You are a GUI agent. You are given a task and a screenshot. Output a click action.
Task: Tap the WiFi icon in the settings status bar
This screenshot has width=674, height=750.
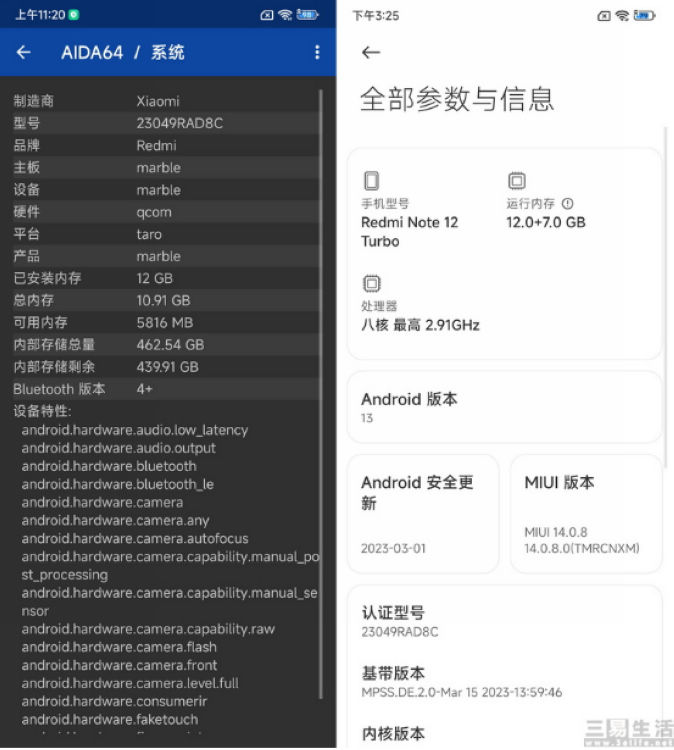[x=622, y=16]
